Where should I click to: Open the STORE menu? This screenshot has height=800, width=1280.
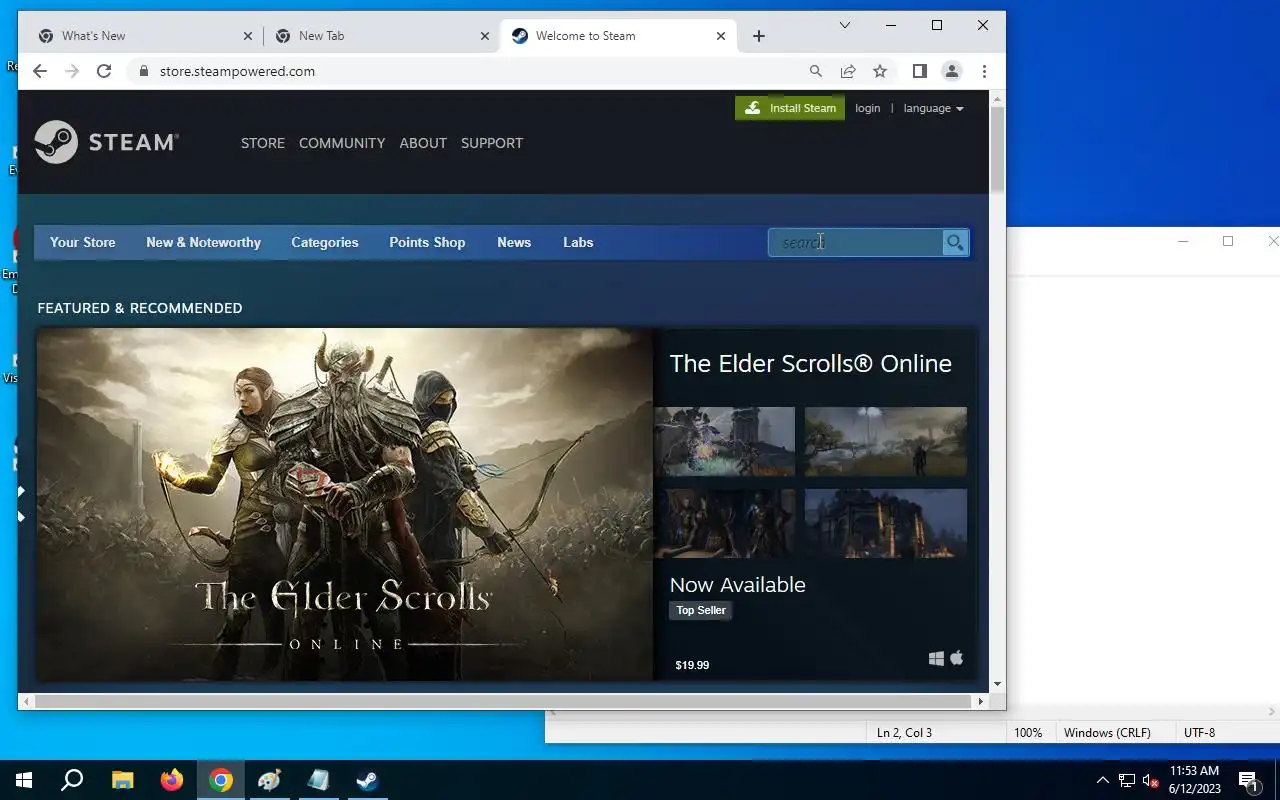pos(263,143)
